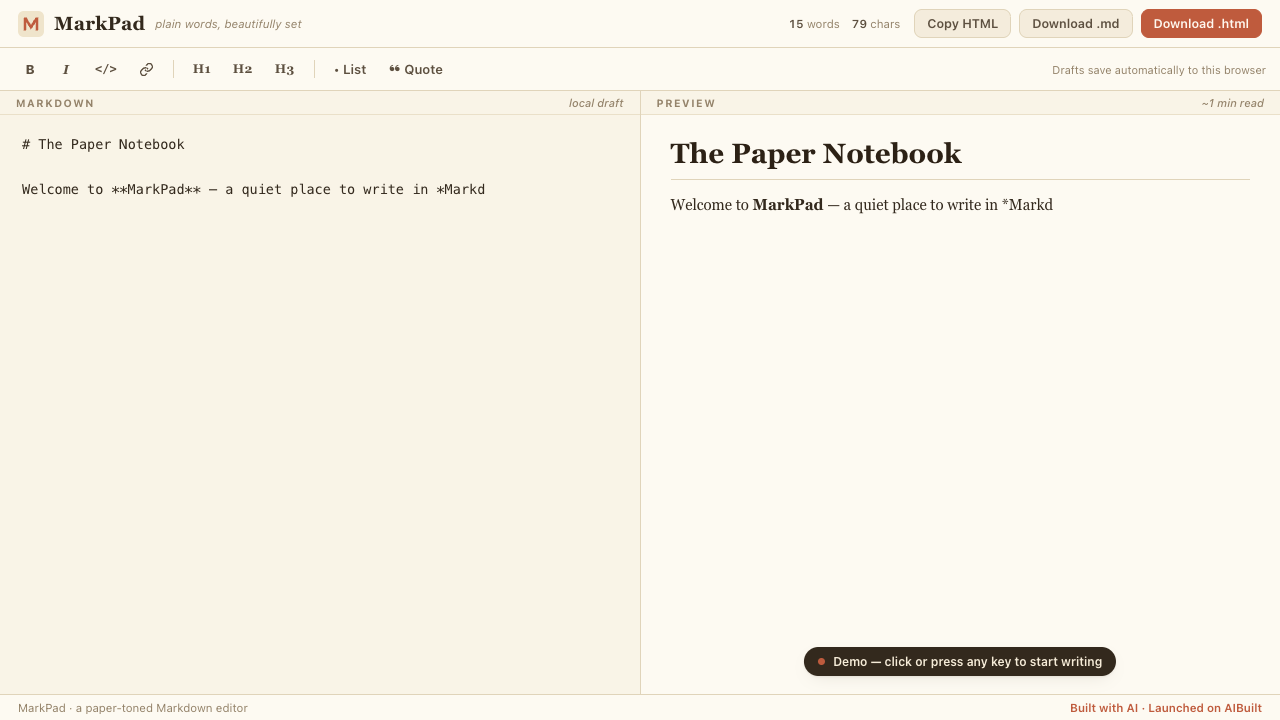The image size is (1280, 720).
Task: Click the 79 chars counter
Action: tap(876, 24)
